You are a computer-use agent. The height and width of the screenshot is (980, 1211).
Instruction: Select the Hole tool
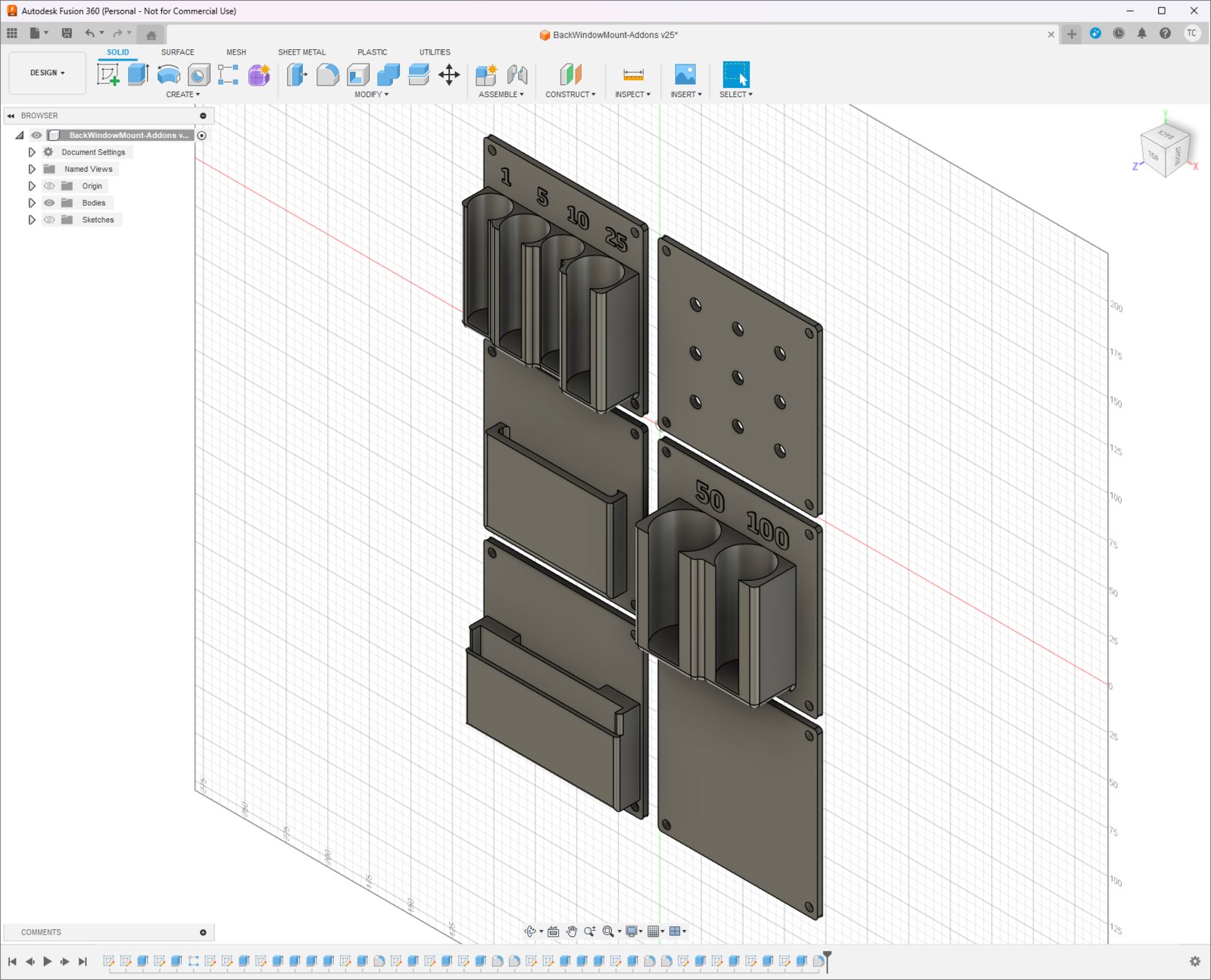[198, 74]
